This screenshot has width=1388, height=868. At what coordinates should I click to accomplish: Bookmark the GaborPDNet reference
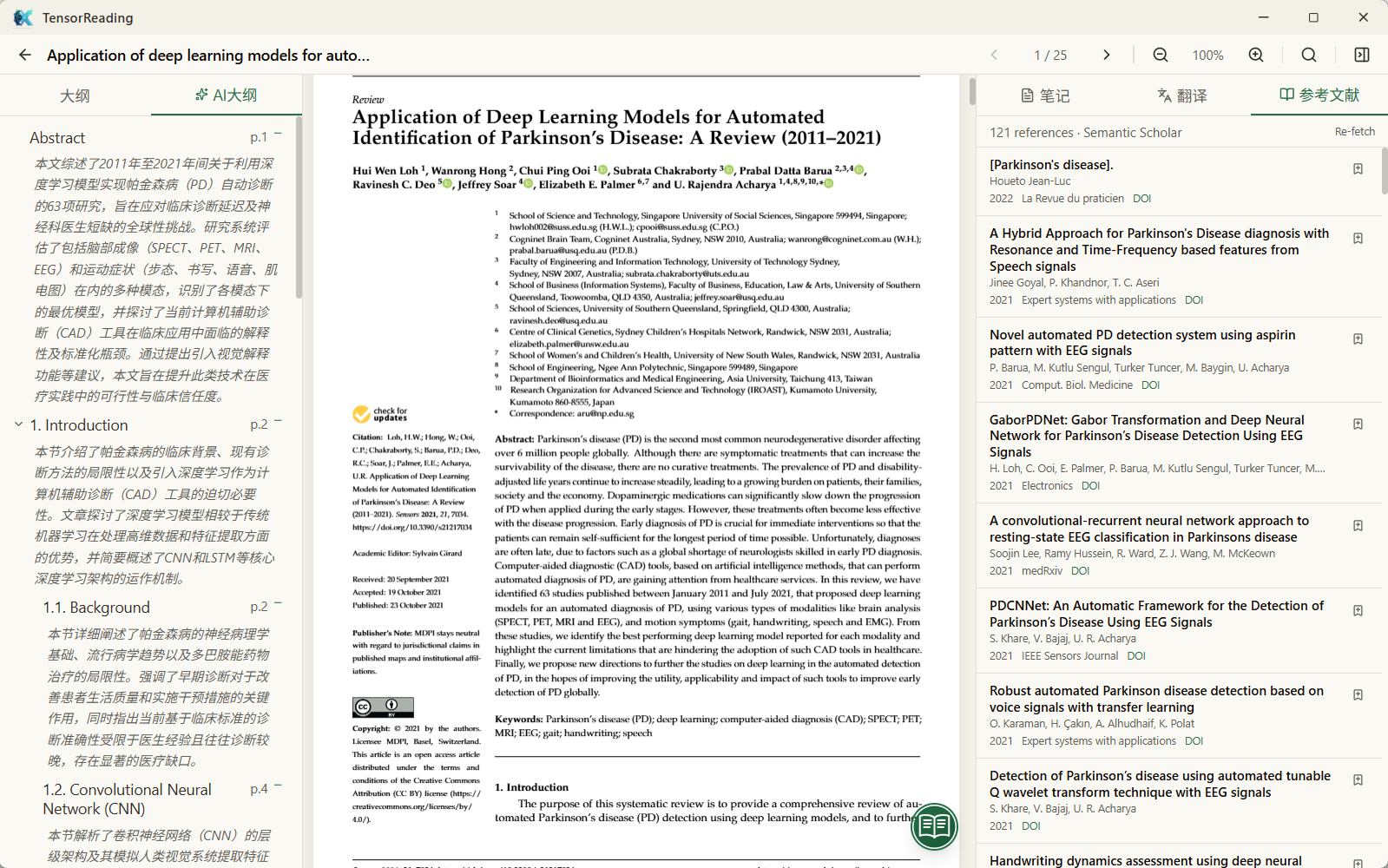1358,424
